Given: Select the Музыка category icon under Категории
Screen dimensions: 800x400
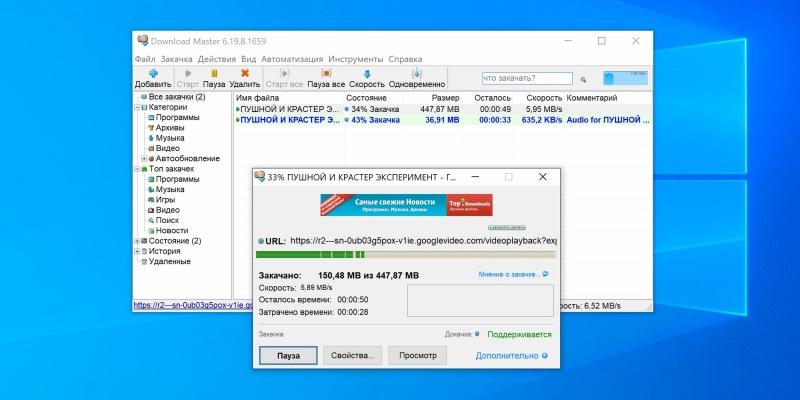Looking at the screenshot, I should coord(151,138).
